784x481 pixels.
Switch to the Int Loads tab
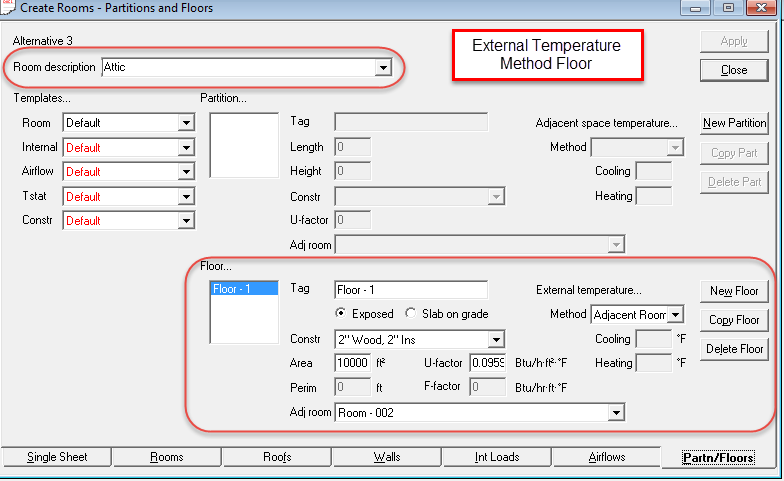(x=496, y=457)
